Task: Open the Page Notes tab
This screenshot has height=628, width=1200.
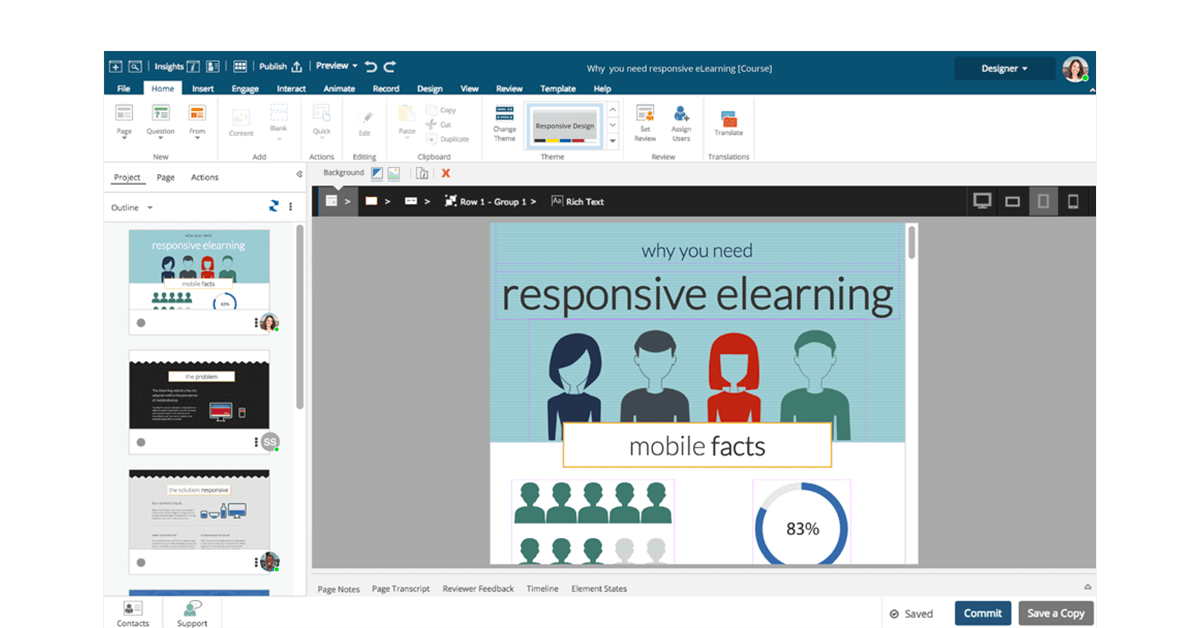Action: [x=338, y=589]
